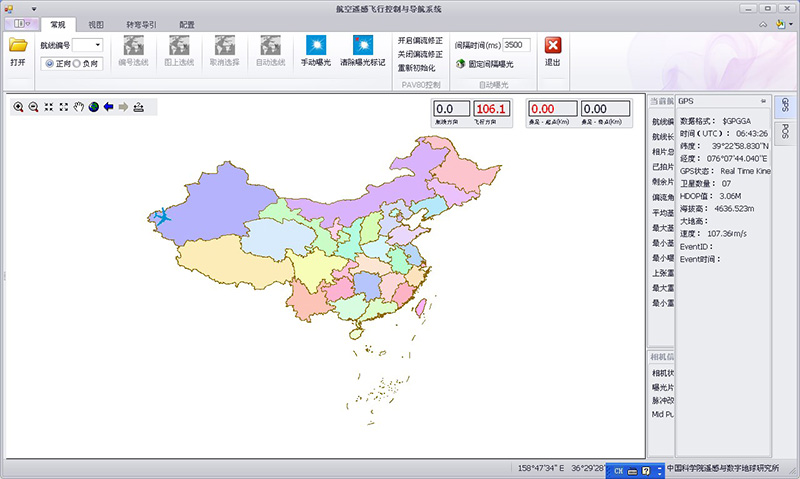Click the 手动曝光 manual exposure icon
The image size is (800, 479).
316,45
